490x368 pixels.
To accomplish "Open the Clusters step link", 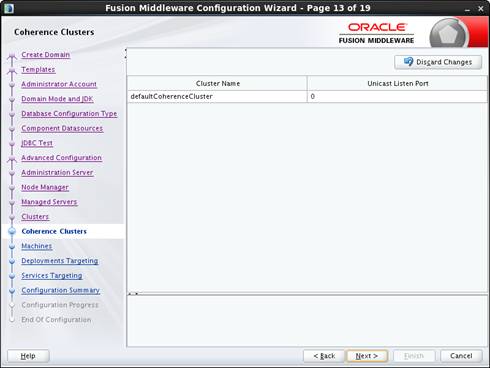I will coord(35,217).
